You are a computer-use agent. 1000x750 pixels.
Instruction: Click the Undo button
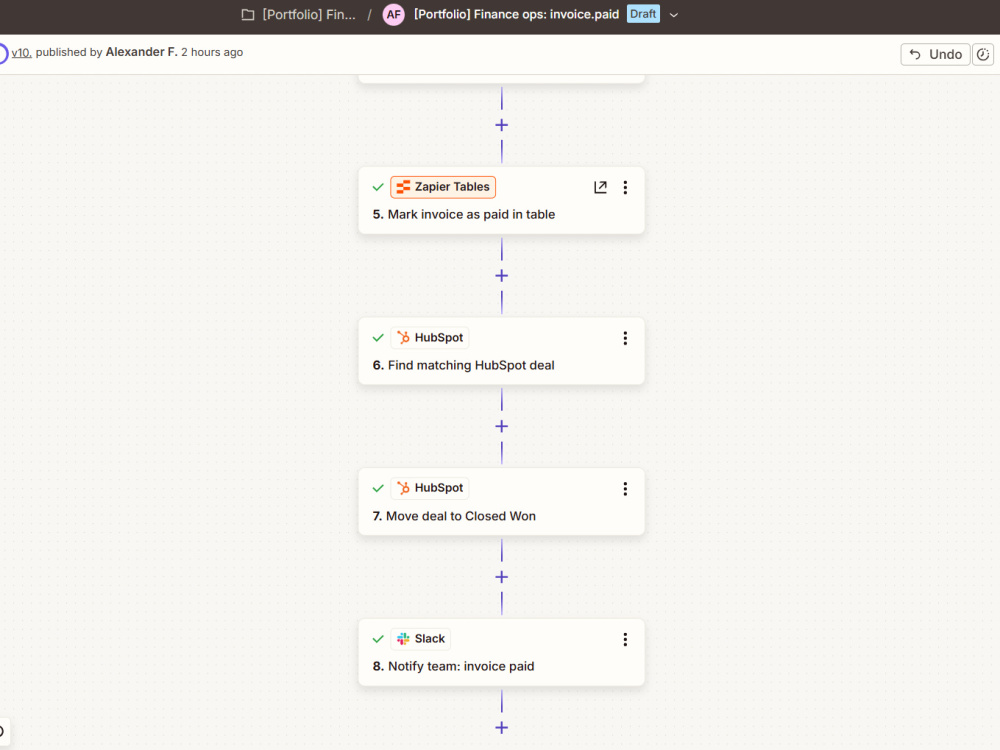(935, 54)
